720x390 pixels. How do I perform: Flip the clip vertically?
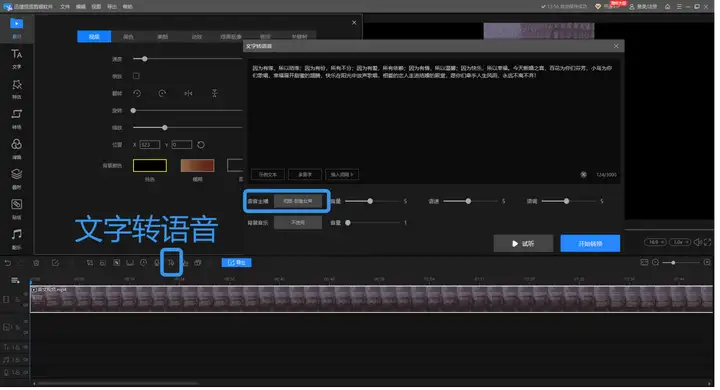215,94
